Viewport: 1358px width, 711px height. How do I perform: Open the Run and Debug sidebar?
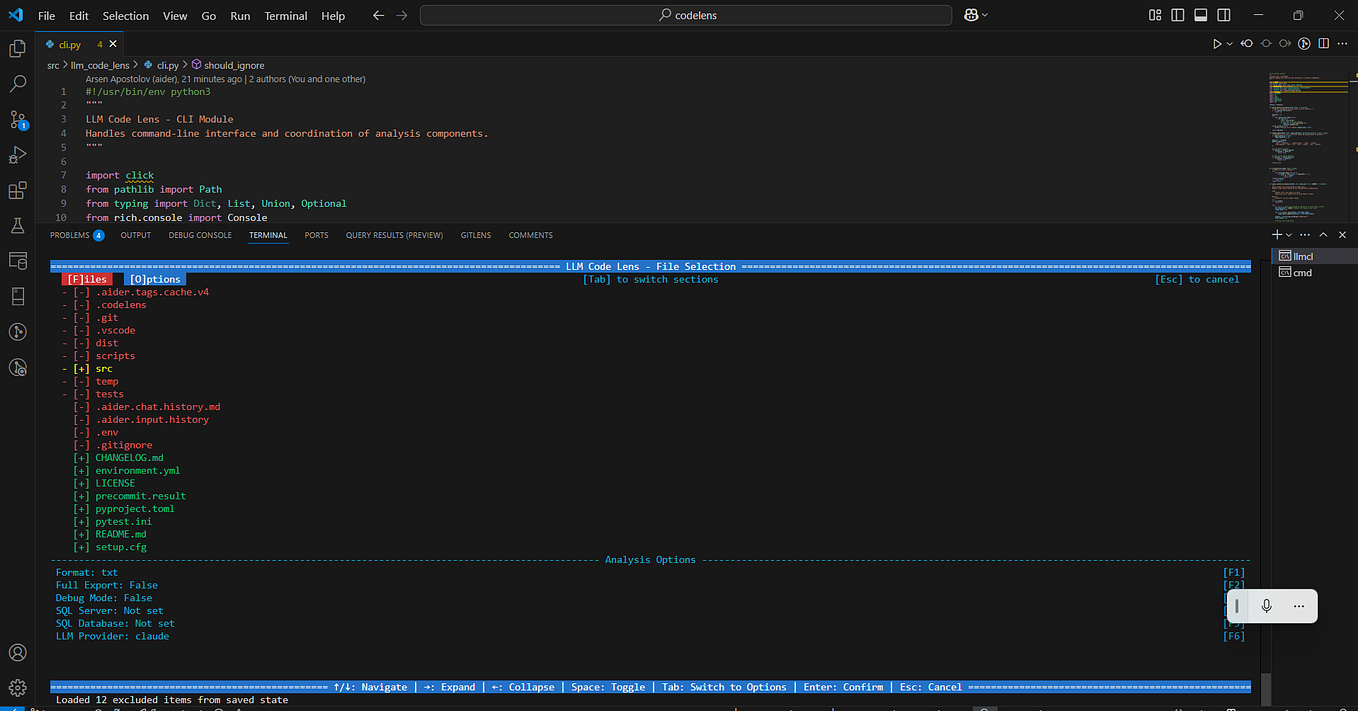17,154
